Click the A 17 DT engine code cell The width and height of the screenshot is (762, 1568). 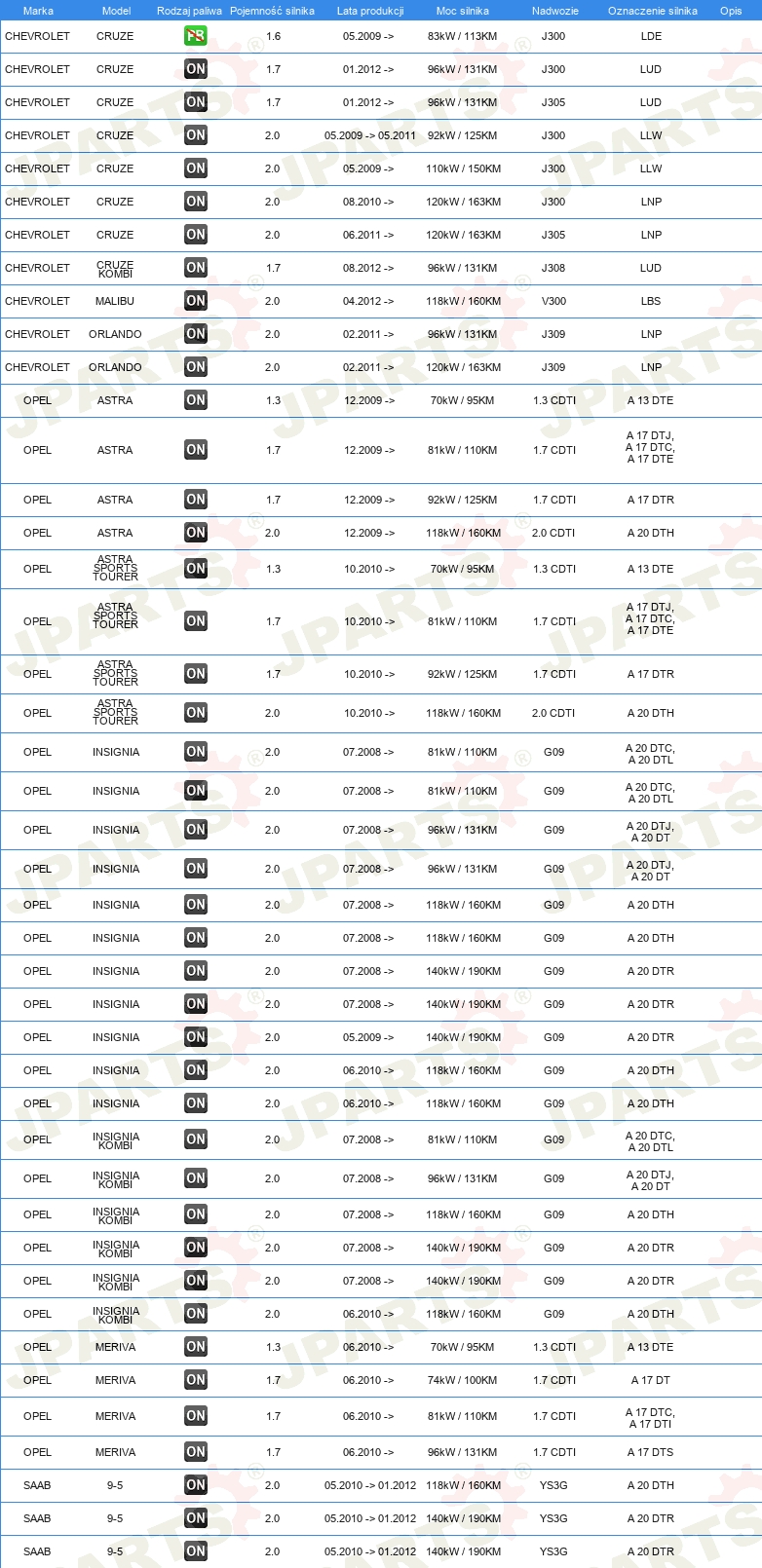pyautogui.click(x=651, y=1380)
